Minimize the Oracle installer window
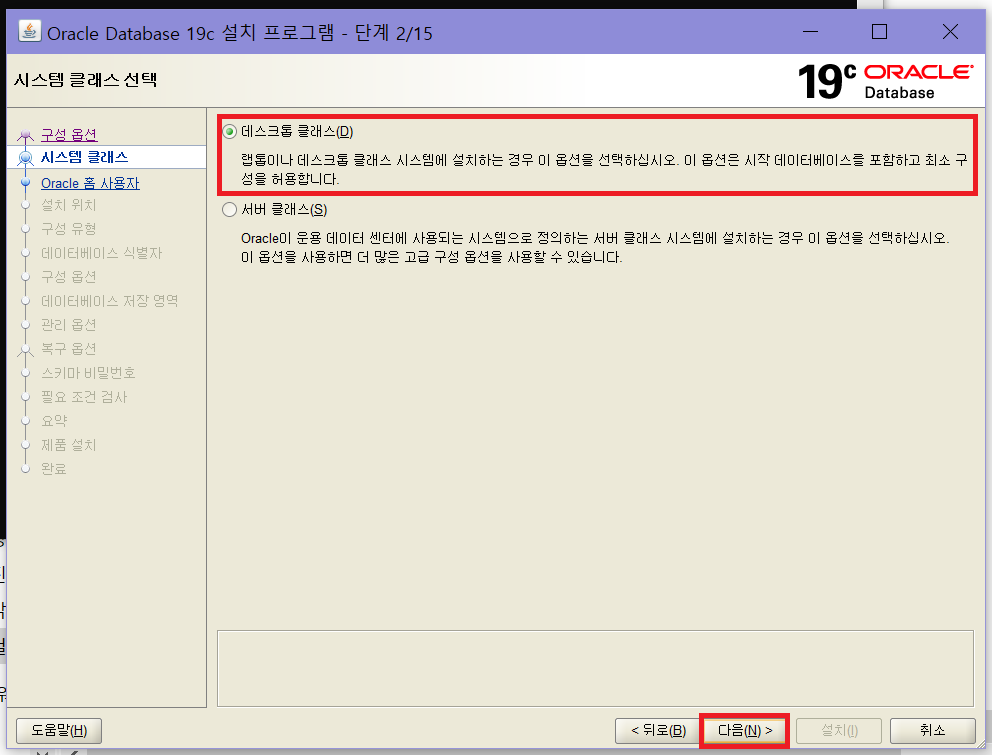This screenshot has width=992, height=755. (810, 32)
